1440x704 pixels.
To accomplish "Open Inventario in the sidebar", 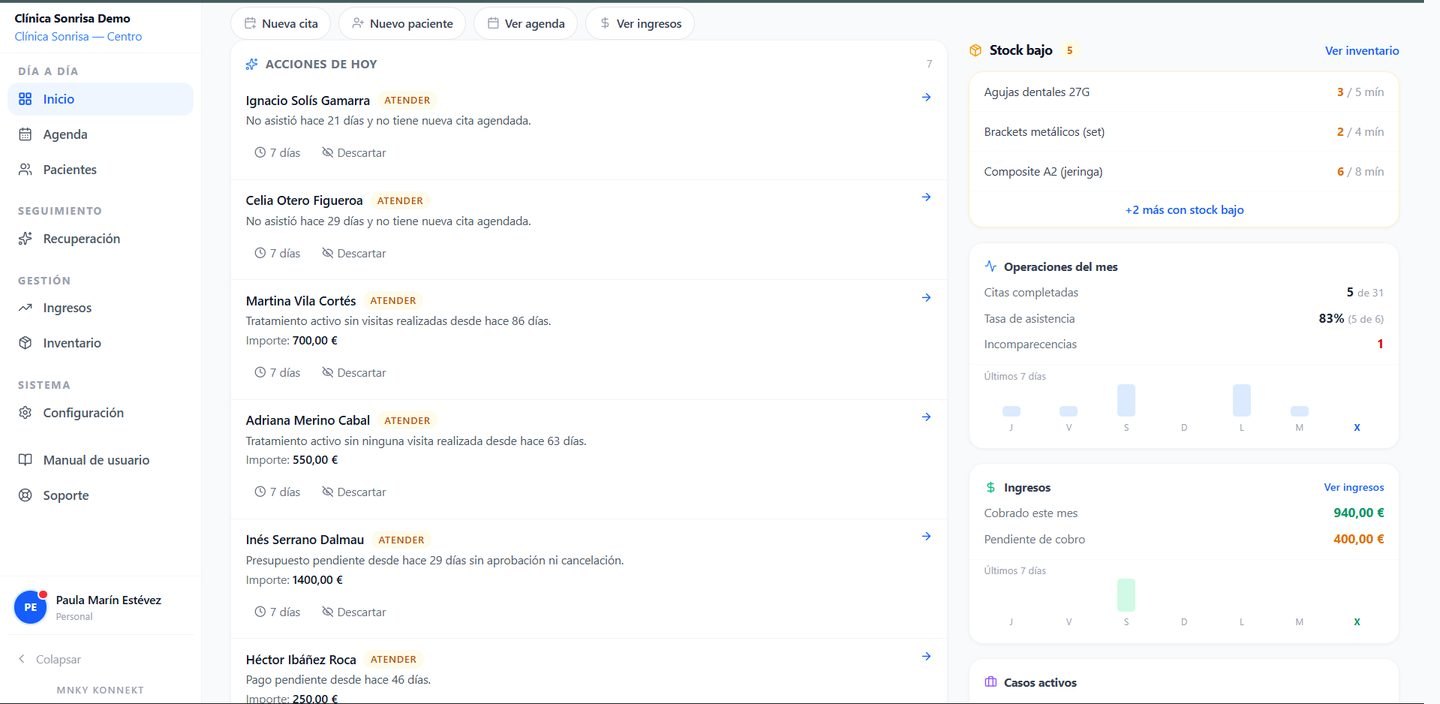I will (x=100, y=343).
